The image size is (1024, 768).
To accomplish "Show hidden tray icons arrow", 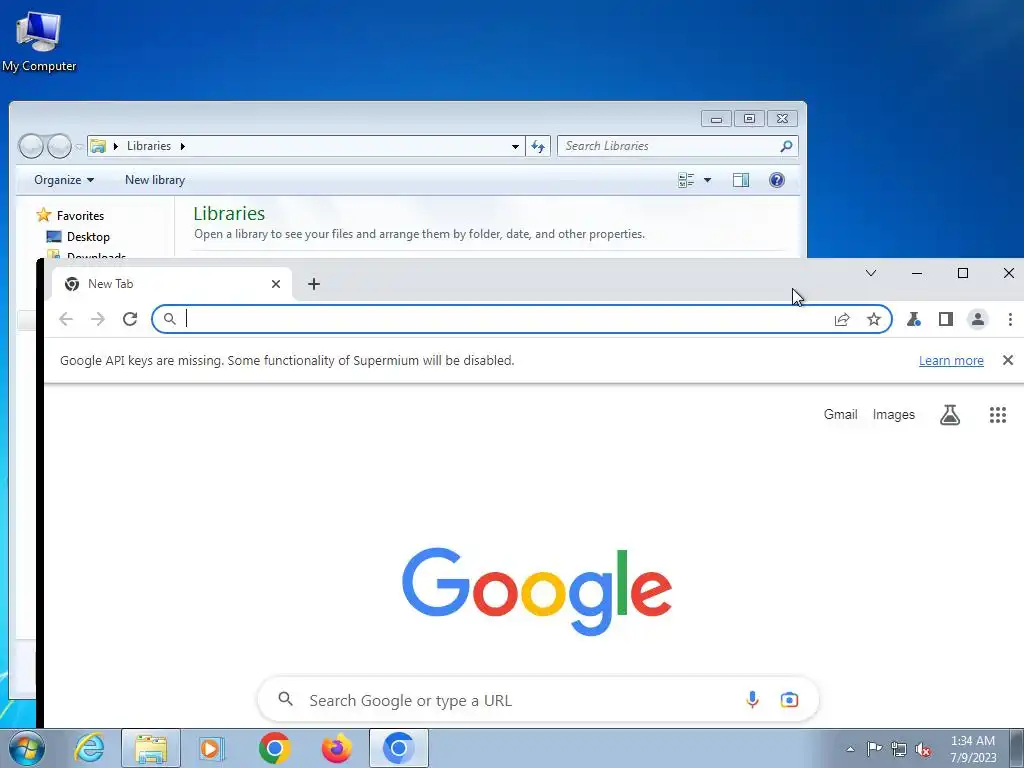I will [x=850, y=749].
